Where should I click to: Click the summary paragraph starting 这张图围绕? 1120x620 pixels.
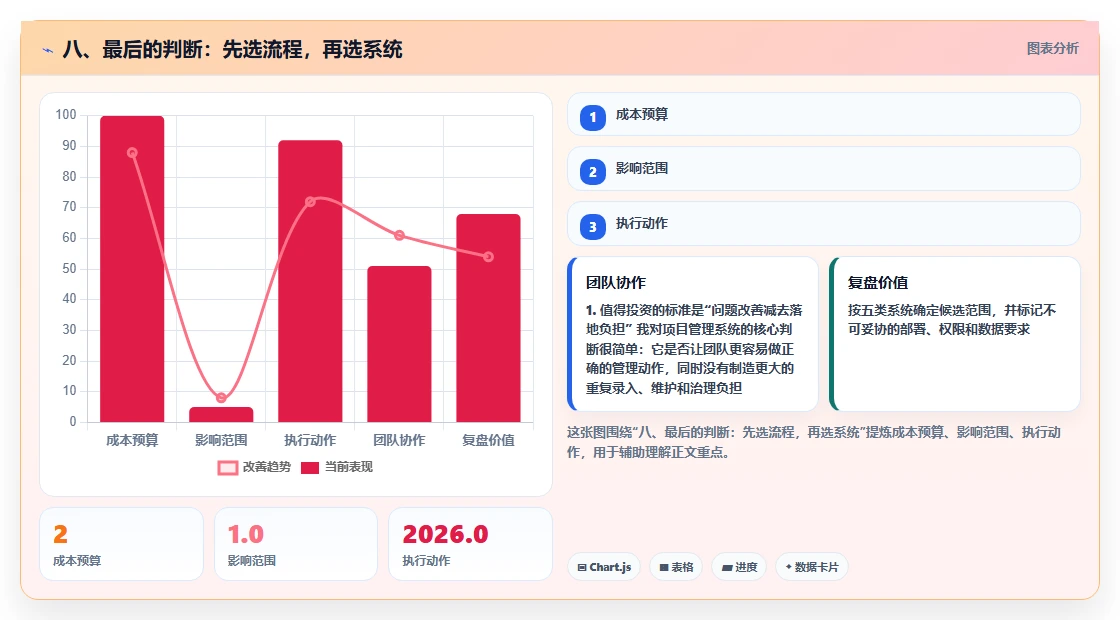click(814, 442)
